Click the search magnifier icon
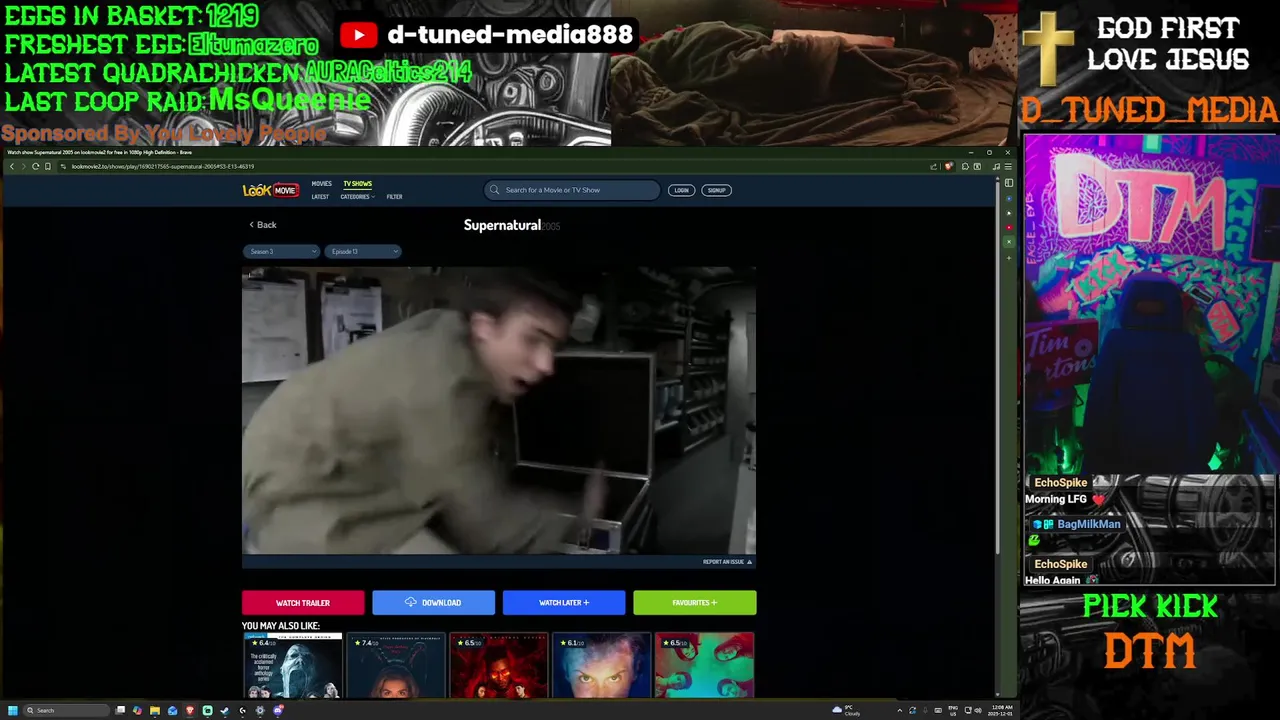Image resolution: width=1280 pixels, height=720 pixels. (494, 190)
